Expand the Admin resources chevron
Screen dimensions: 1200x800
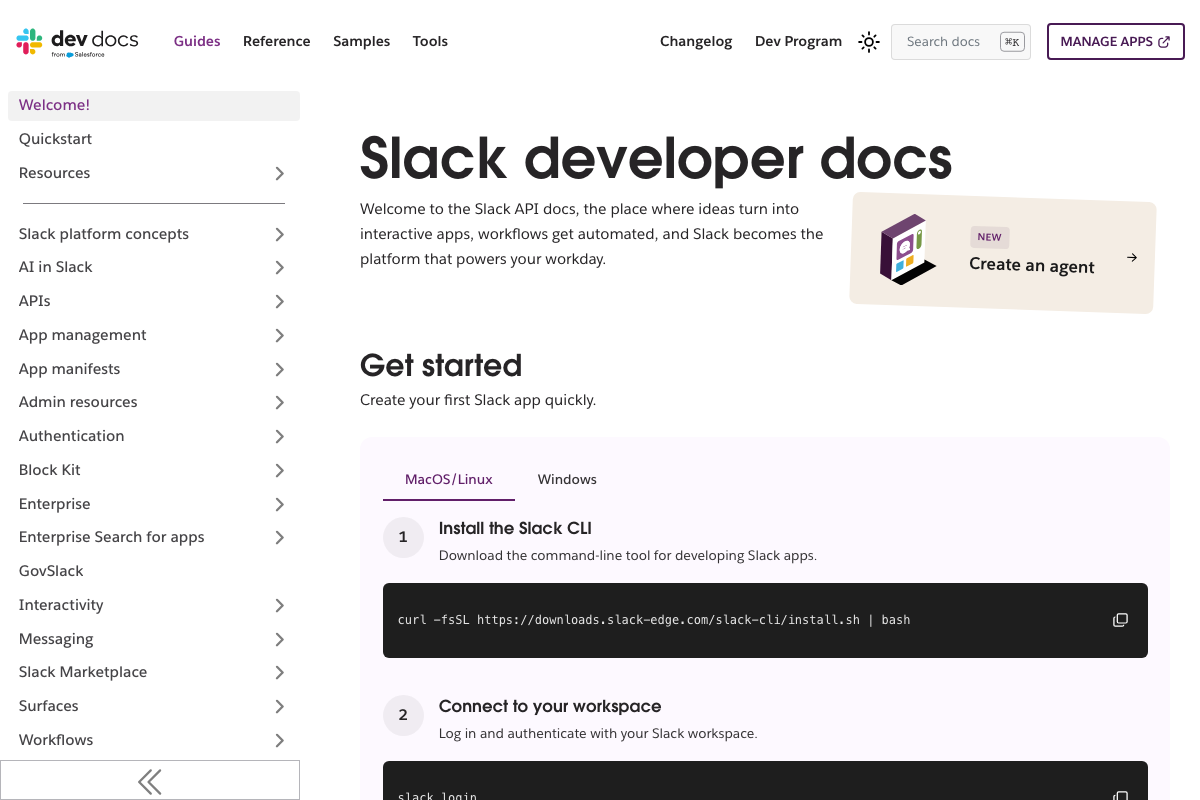click(280, 402)
